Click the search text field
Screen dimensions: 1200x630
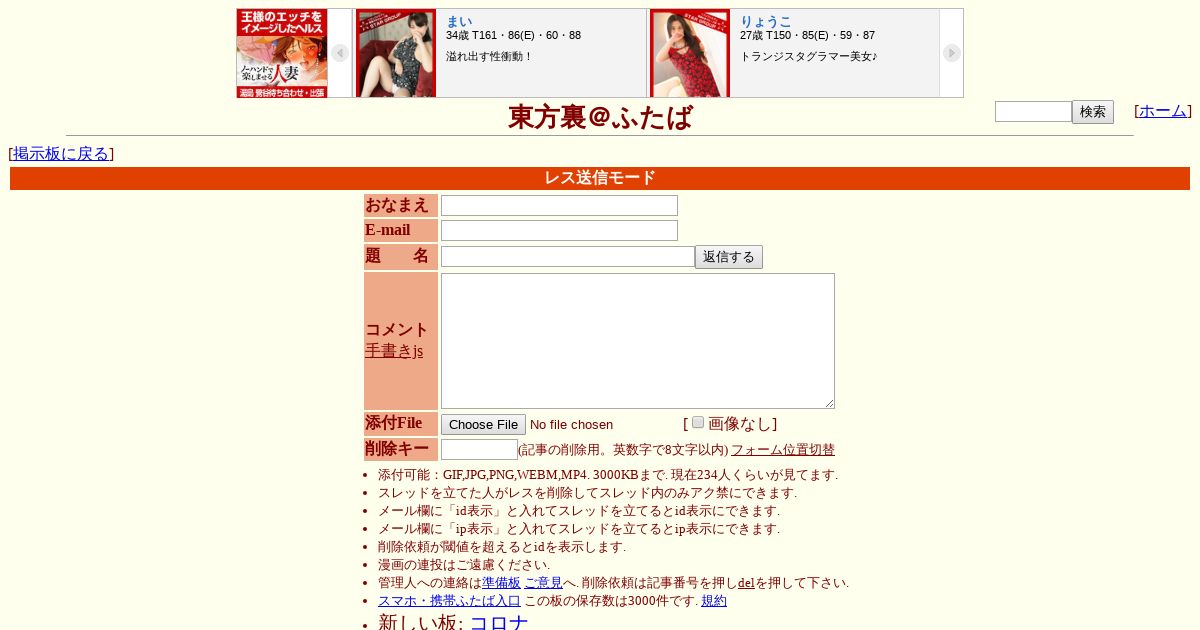pyautogui.click(x=1033, y=112)
